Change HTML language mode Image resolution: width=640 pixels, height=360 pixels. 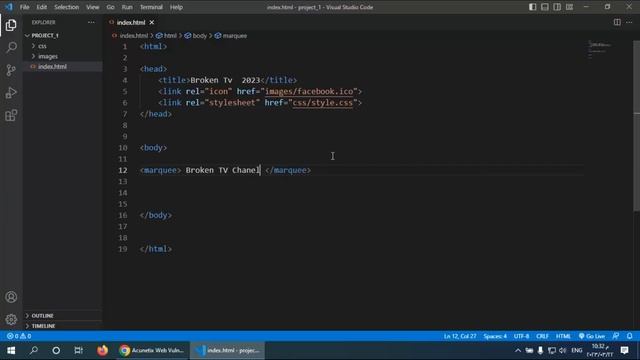(563, 336)
